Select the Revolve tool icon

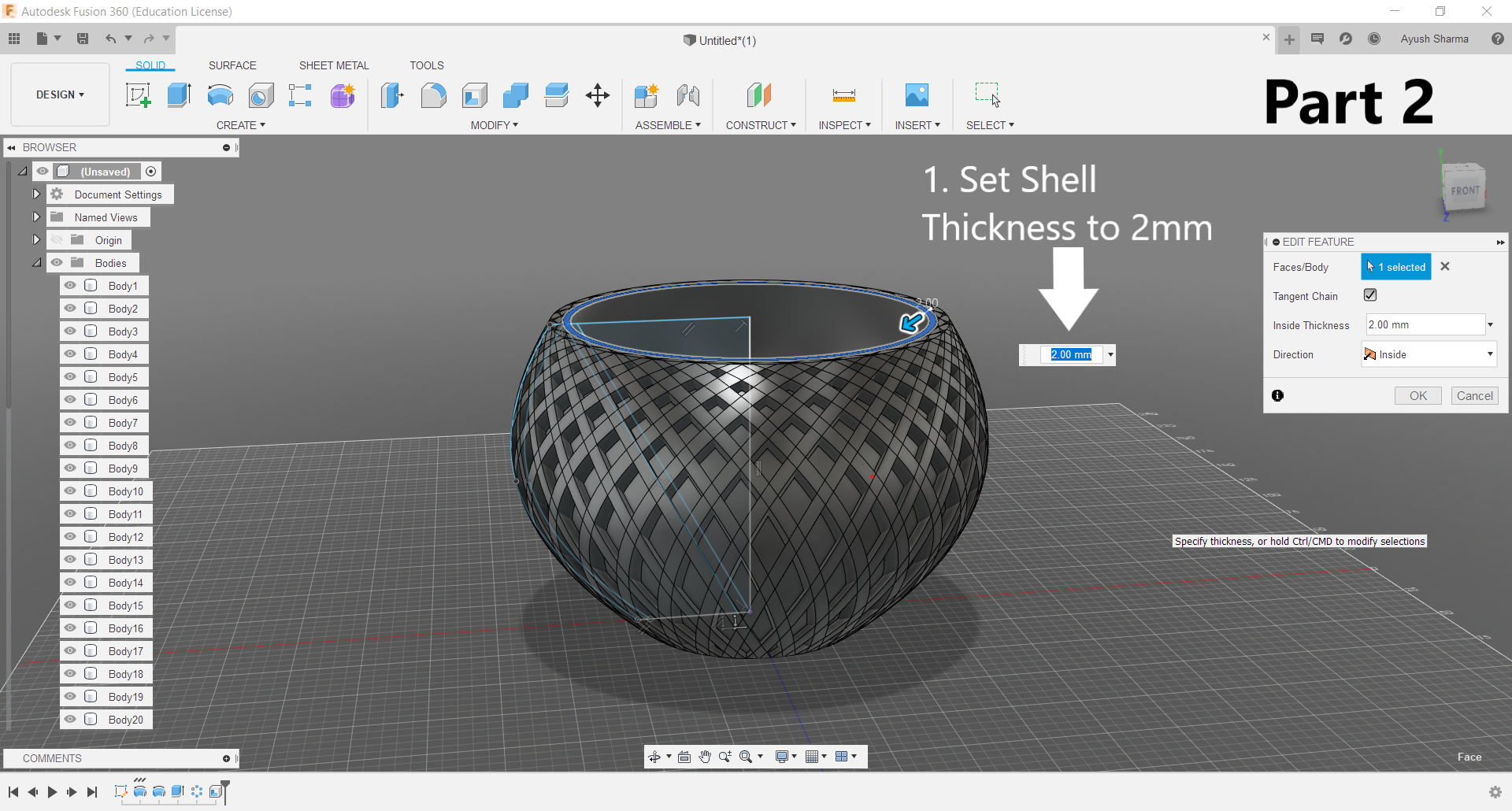(220, 95)
